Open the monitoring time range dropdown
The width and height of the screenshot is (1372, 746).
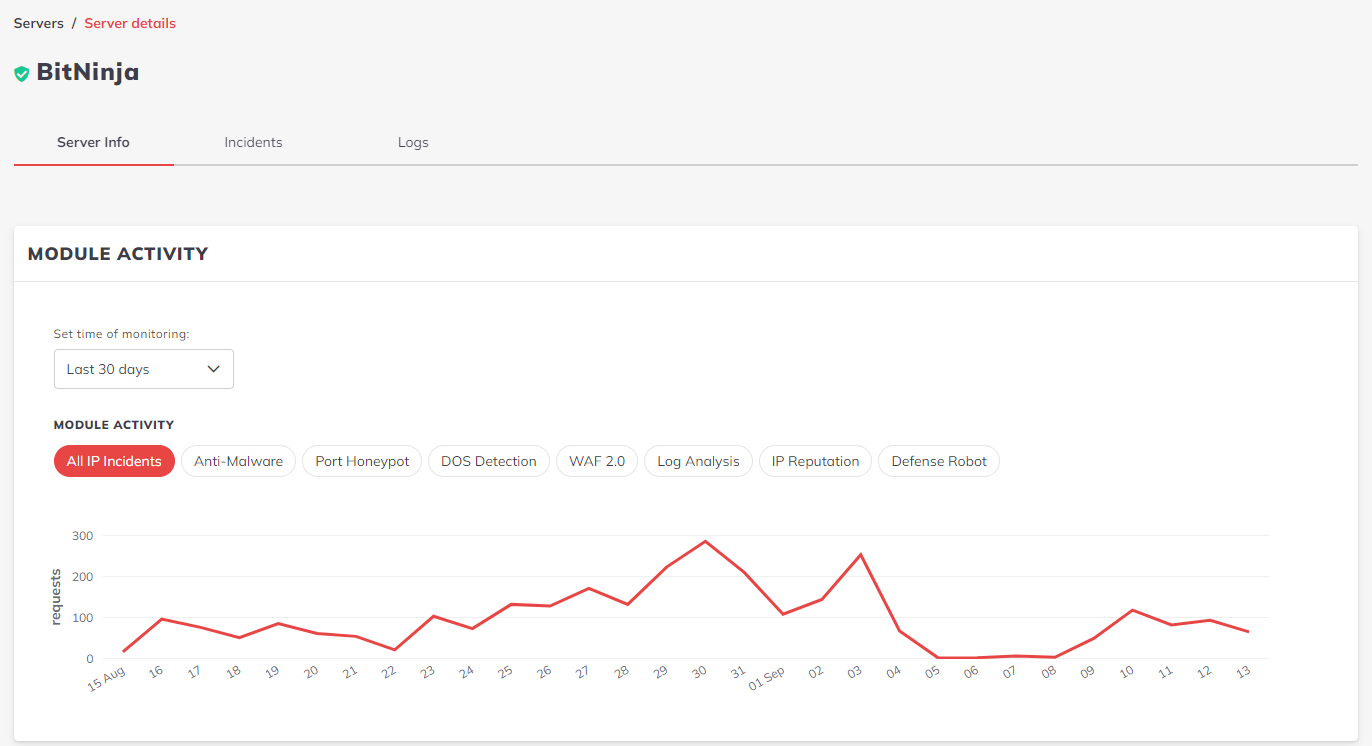pyautogui.click(x=143, y=369)
